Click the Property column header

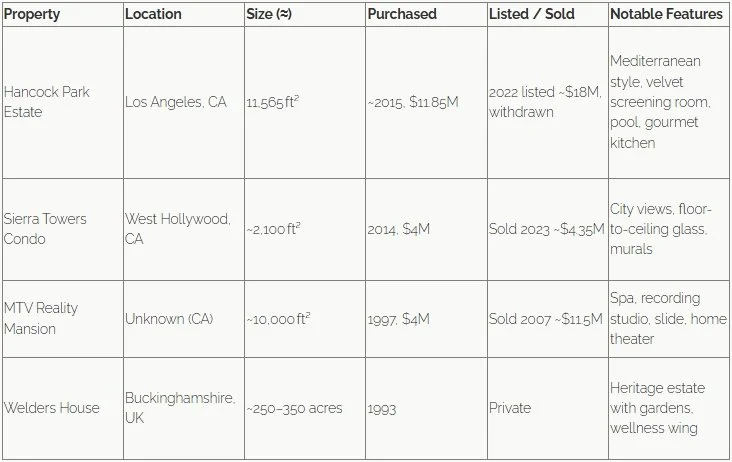tap(63, 14)
